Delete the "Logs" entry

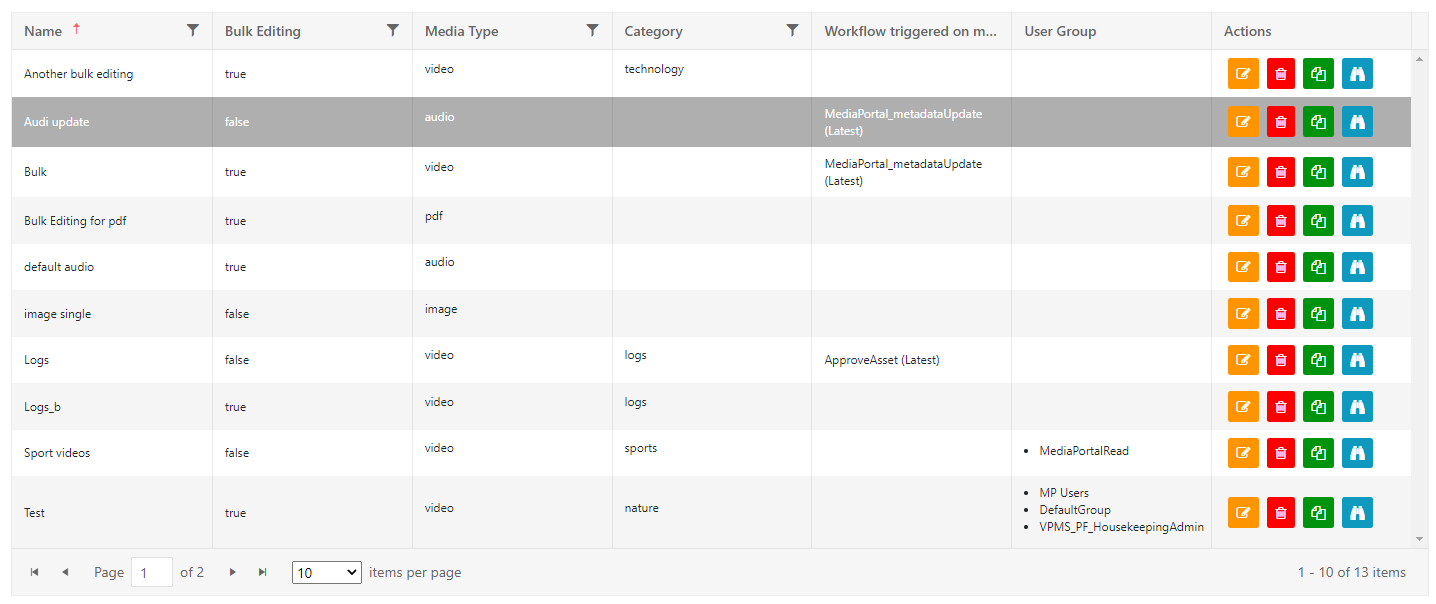coord(1280,359)
